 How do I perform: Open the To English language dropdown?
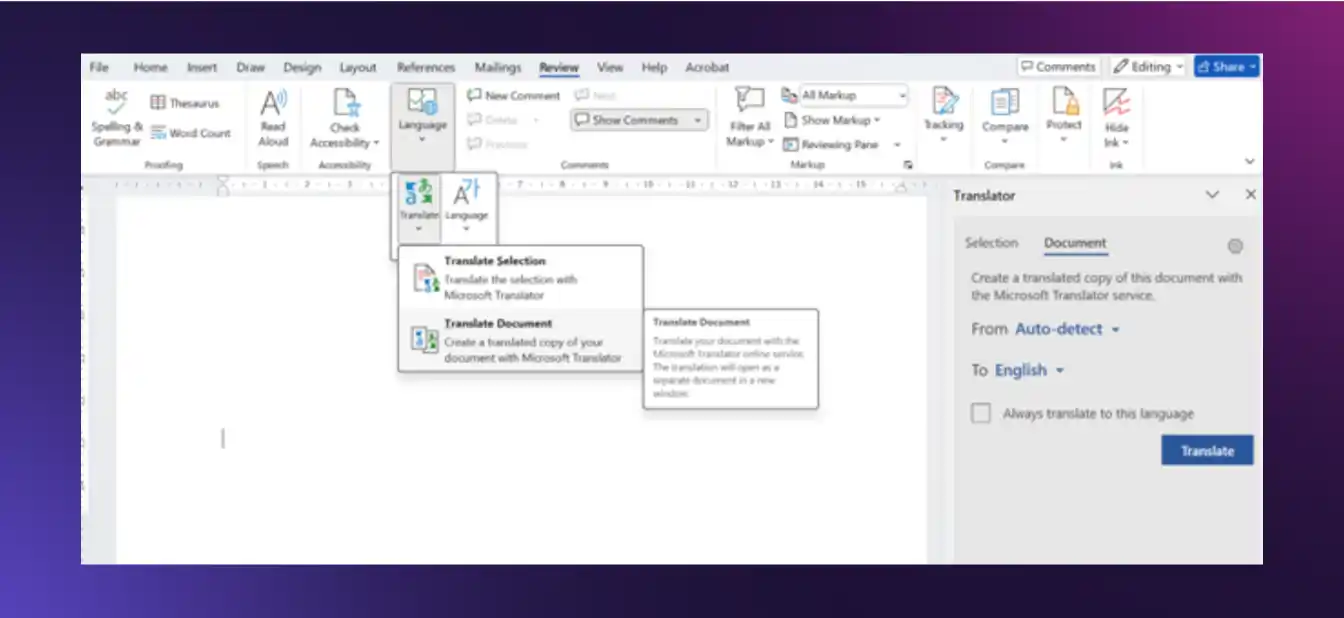click(1030, 370)
